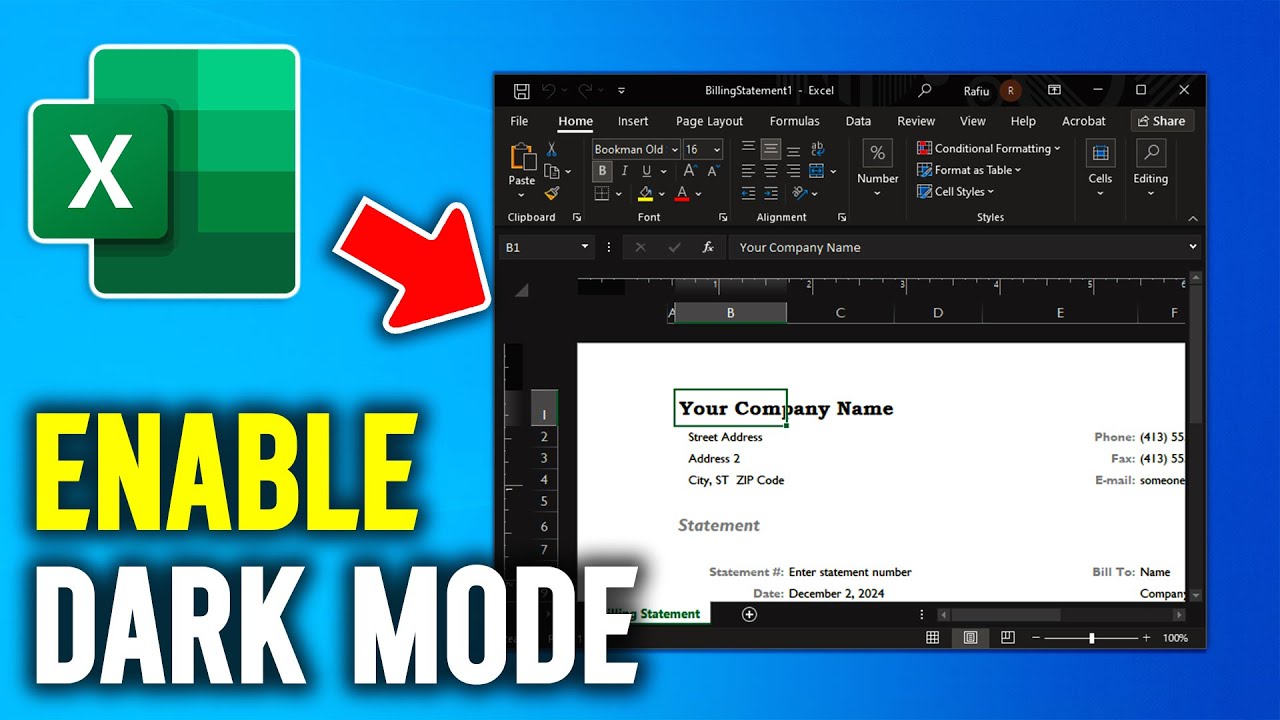
Task: Zoom in with the plus icon
Action: point(1148,638)
